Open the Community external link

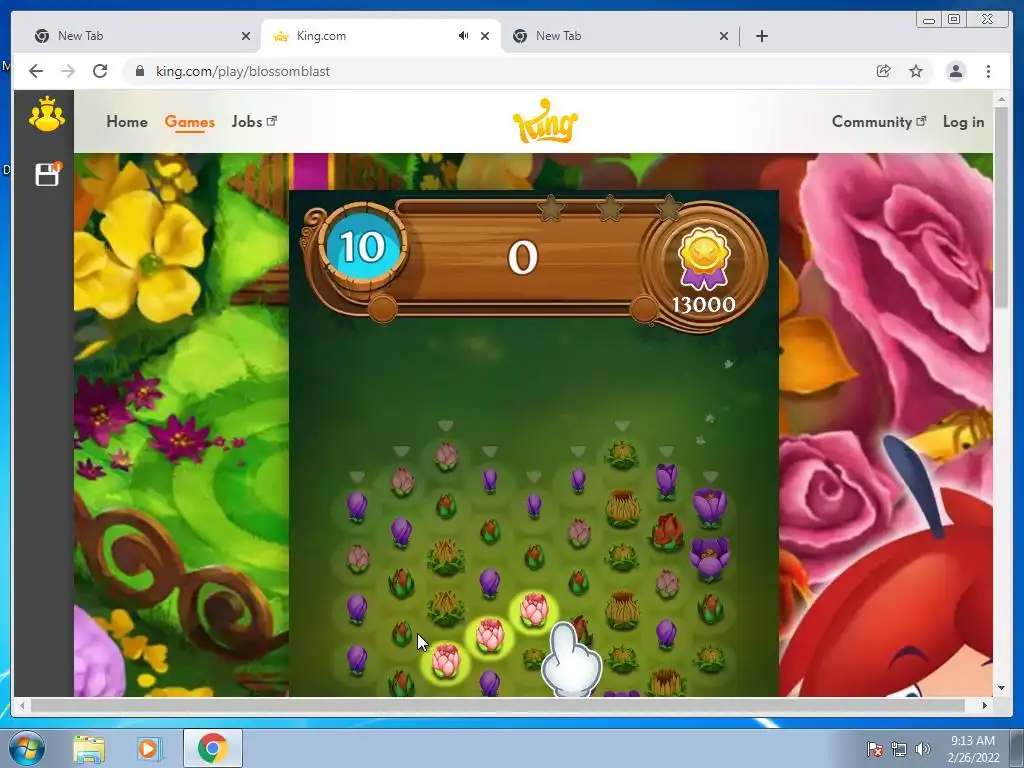coord(878,121)
